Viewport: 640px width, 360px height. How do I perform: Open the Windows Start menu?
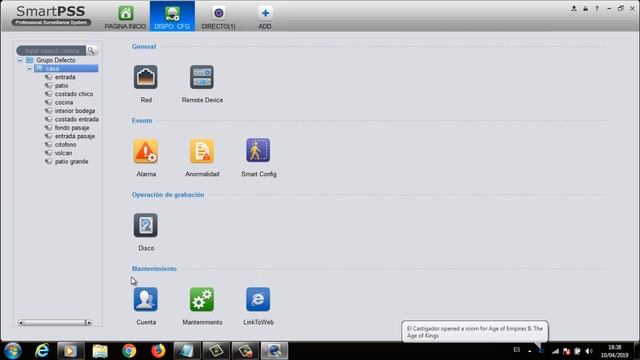(13, 351)
